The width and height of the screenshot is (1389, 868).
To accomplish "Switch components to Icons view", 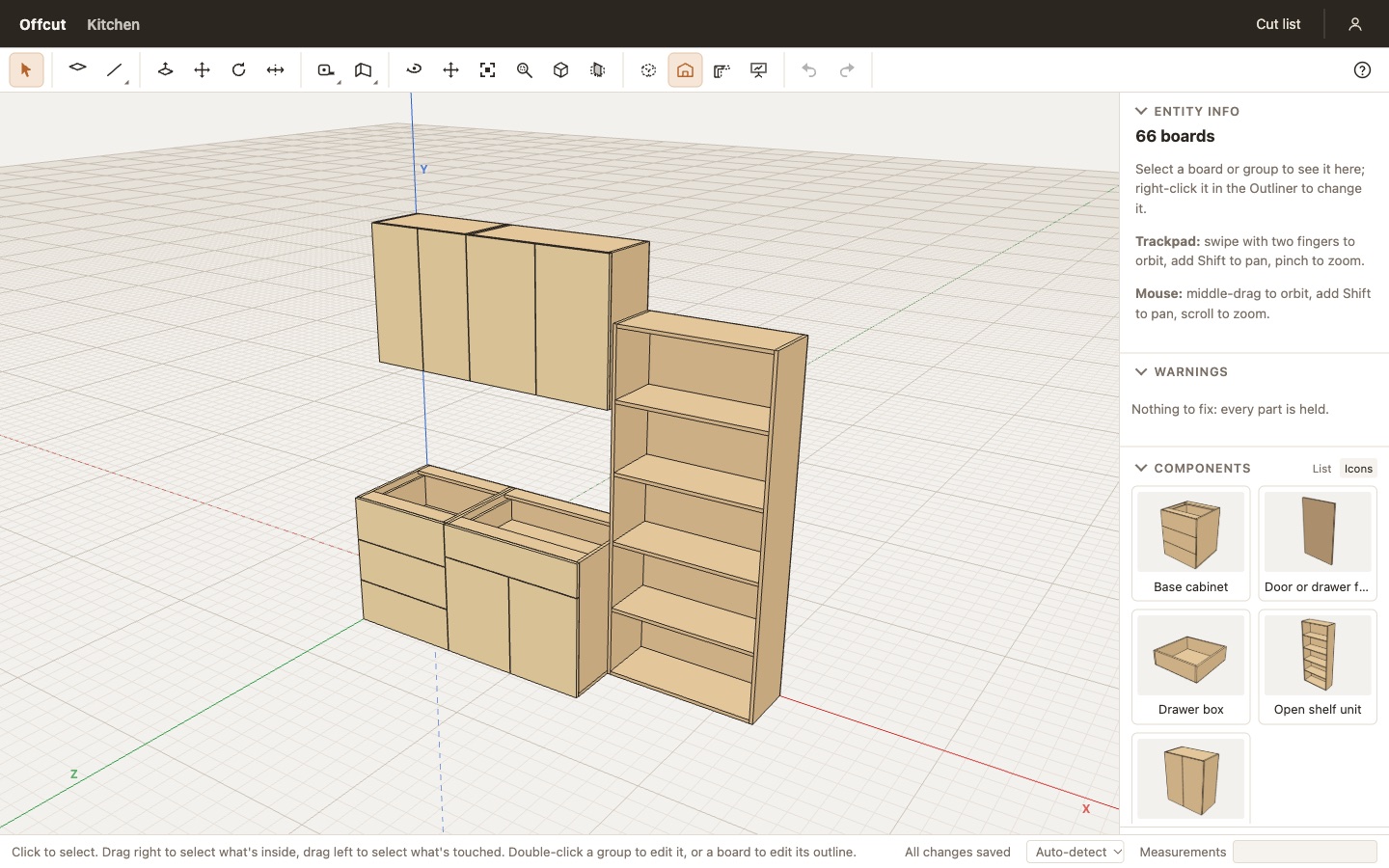I will (x=1358, y=469).
